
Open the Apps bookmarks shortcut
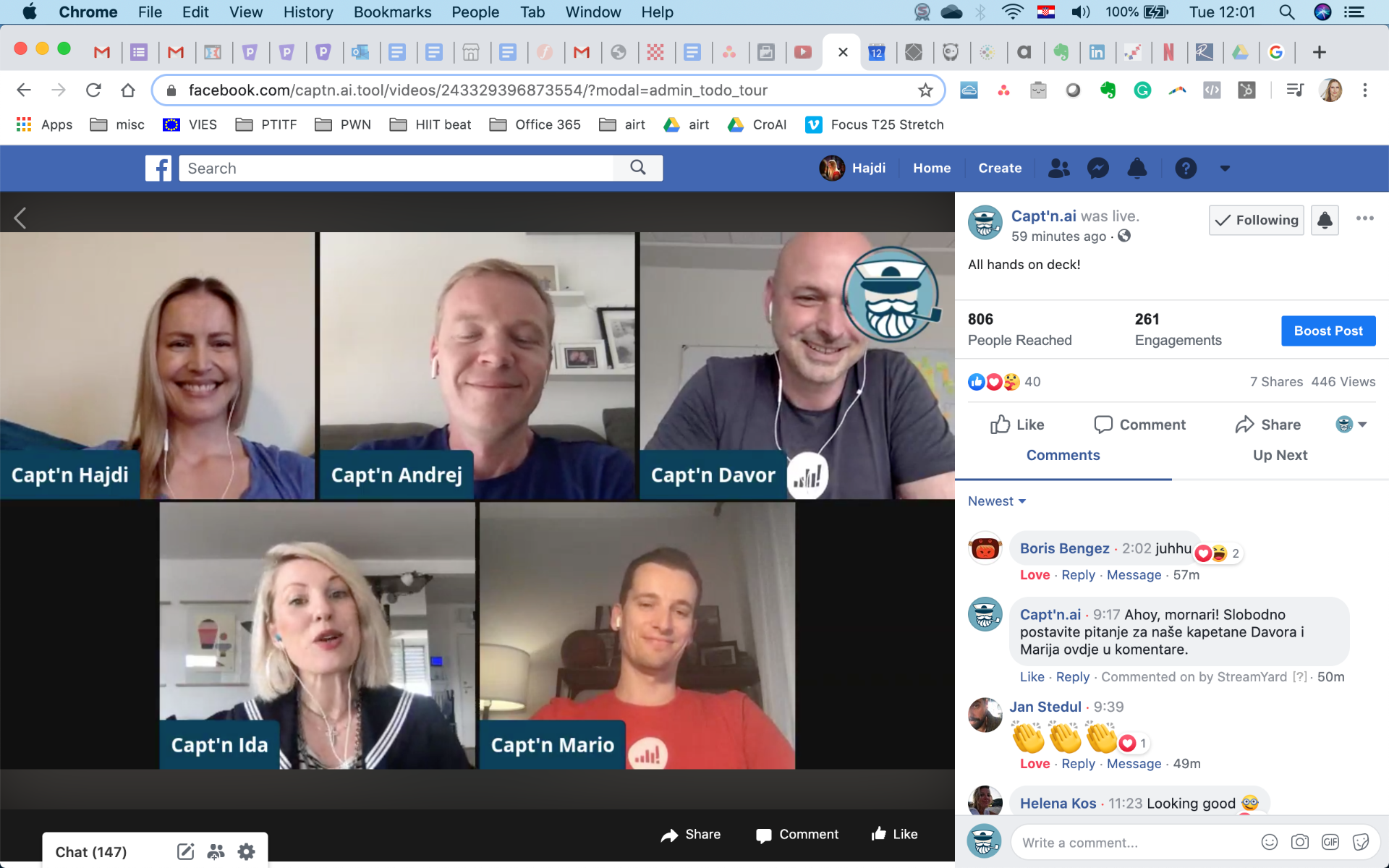pos(44,124)
